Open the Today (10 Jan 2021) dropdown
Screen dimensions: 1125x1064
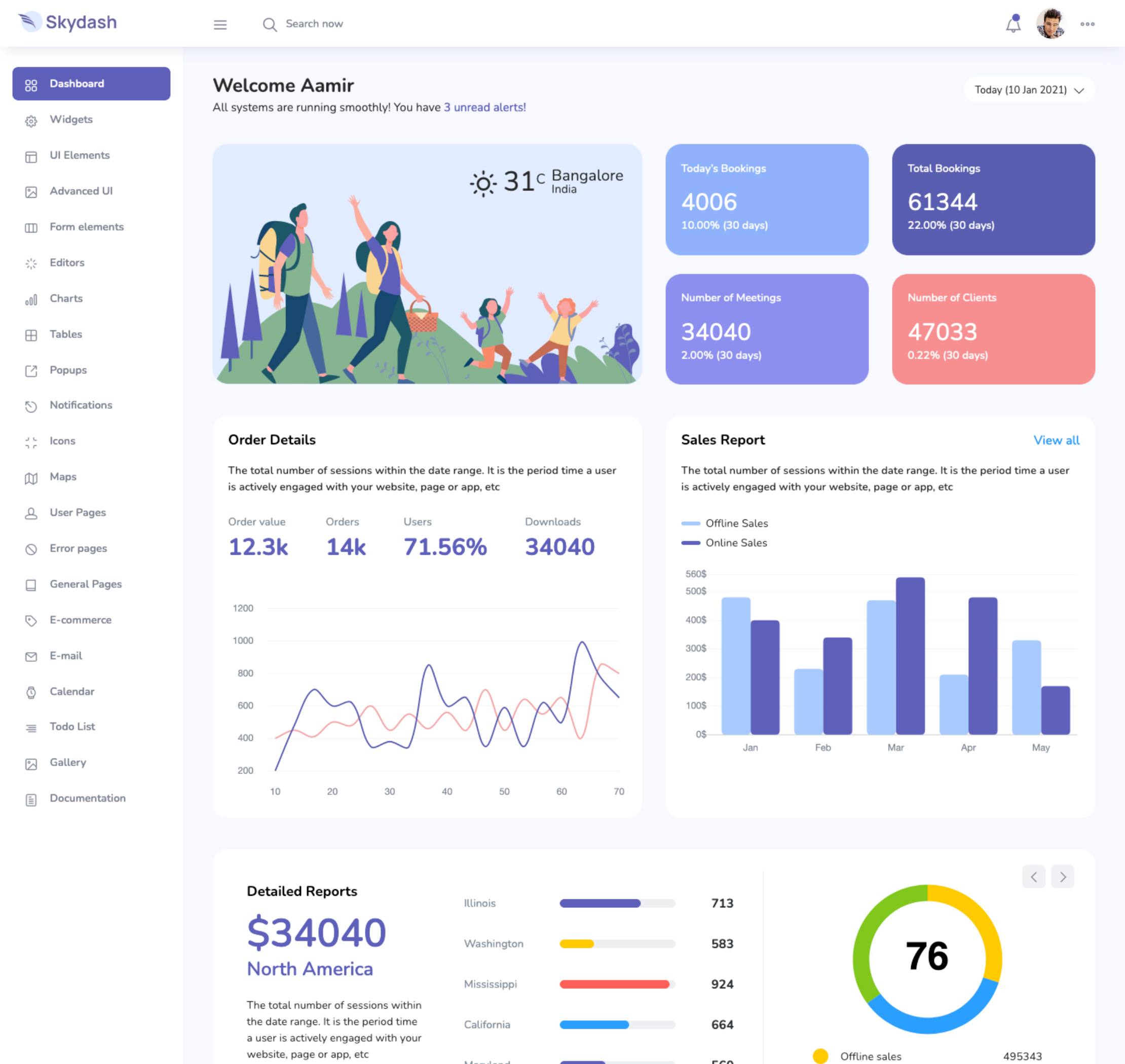click(x=1029, y=90)
